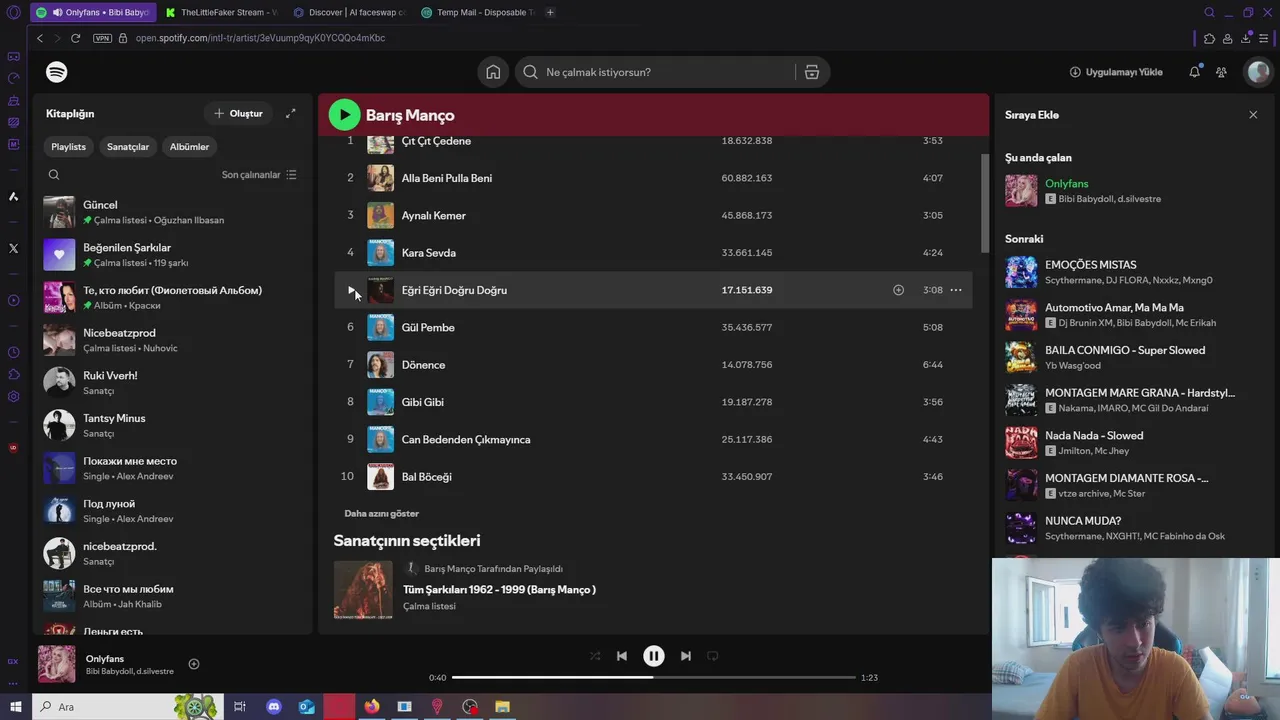Open the friend activity icon
Image resolution: width=1280 pixels, height=720 pixels.
[1221, 72]
